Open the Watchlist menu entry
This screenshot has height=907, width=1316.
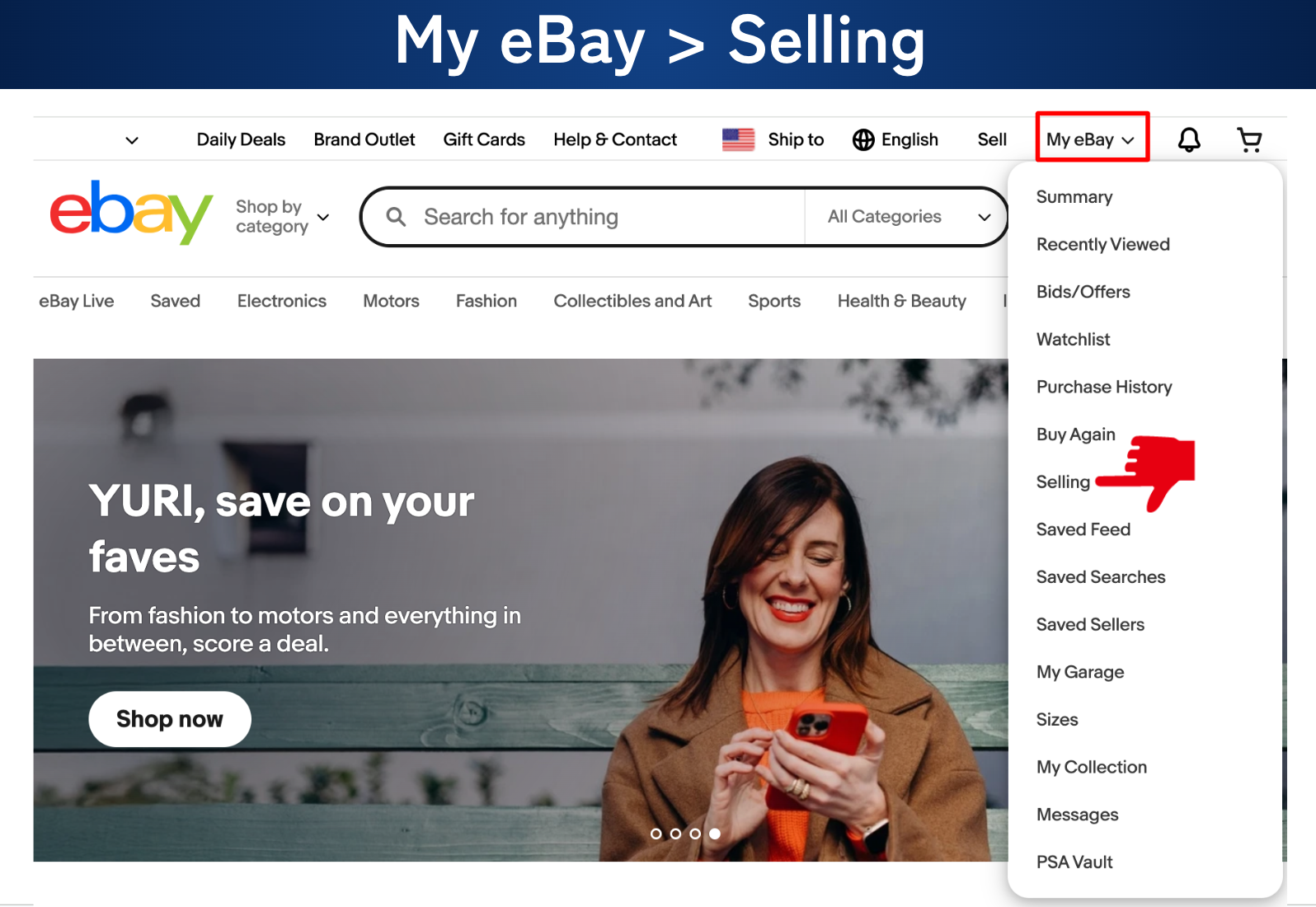(x=1073, y=340)
